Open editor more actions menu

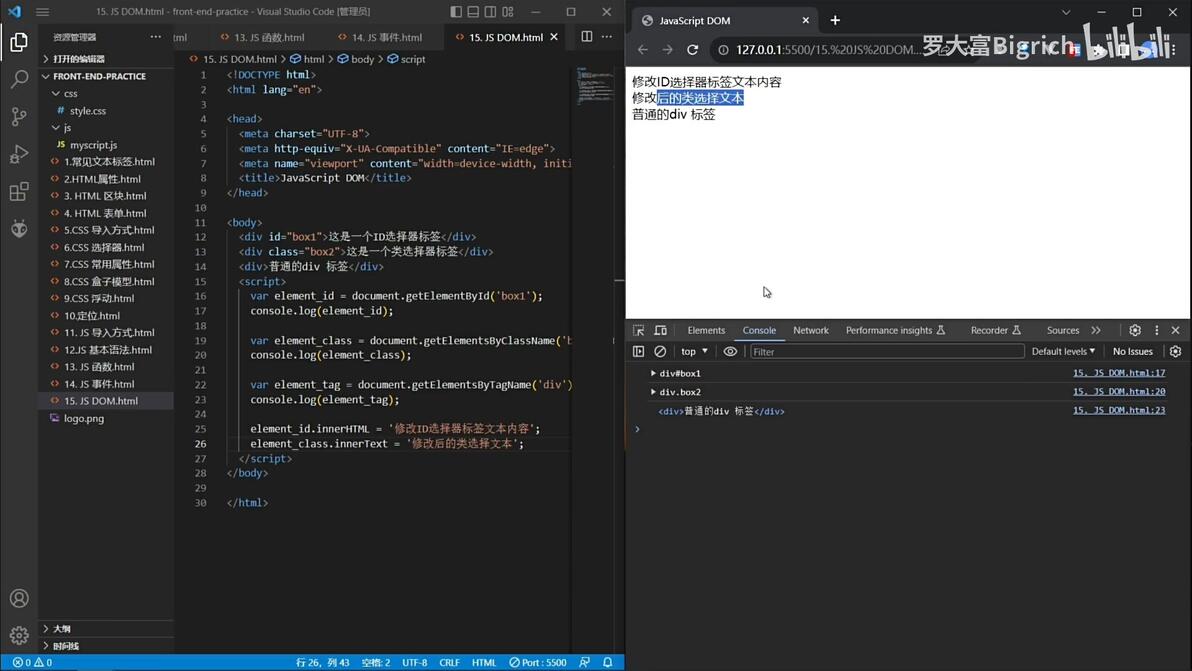click(x=607, y=36)
